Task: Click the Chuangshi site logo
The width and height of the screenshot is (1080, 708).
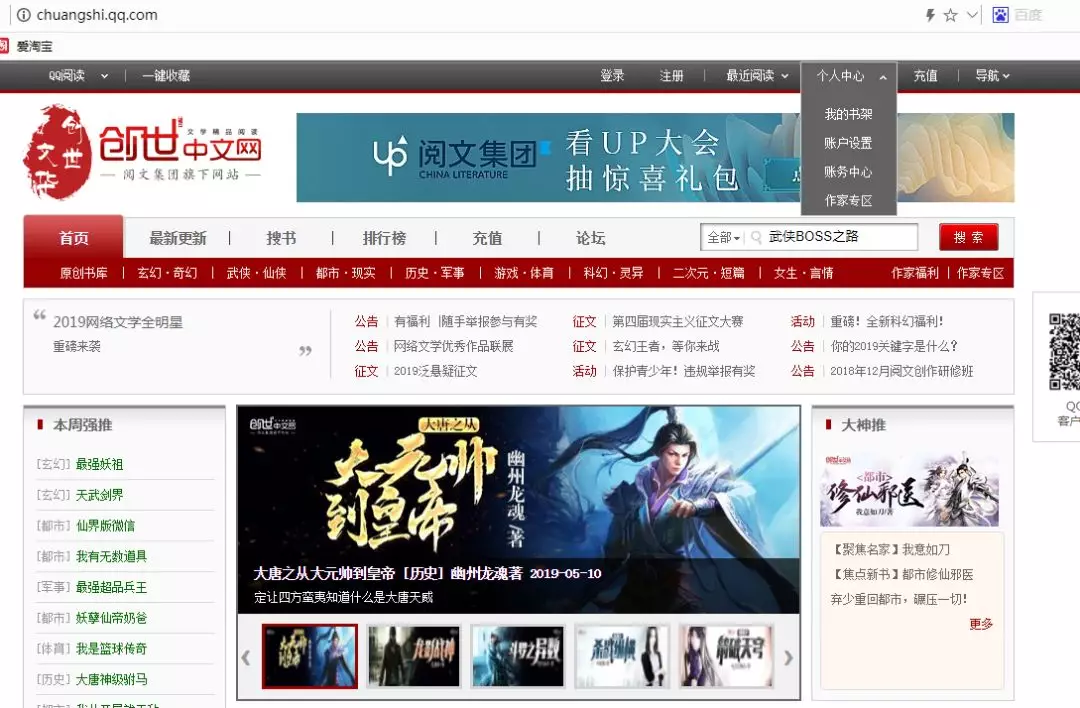Action: coord(142,150)
